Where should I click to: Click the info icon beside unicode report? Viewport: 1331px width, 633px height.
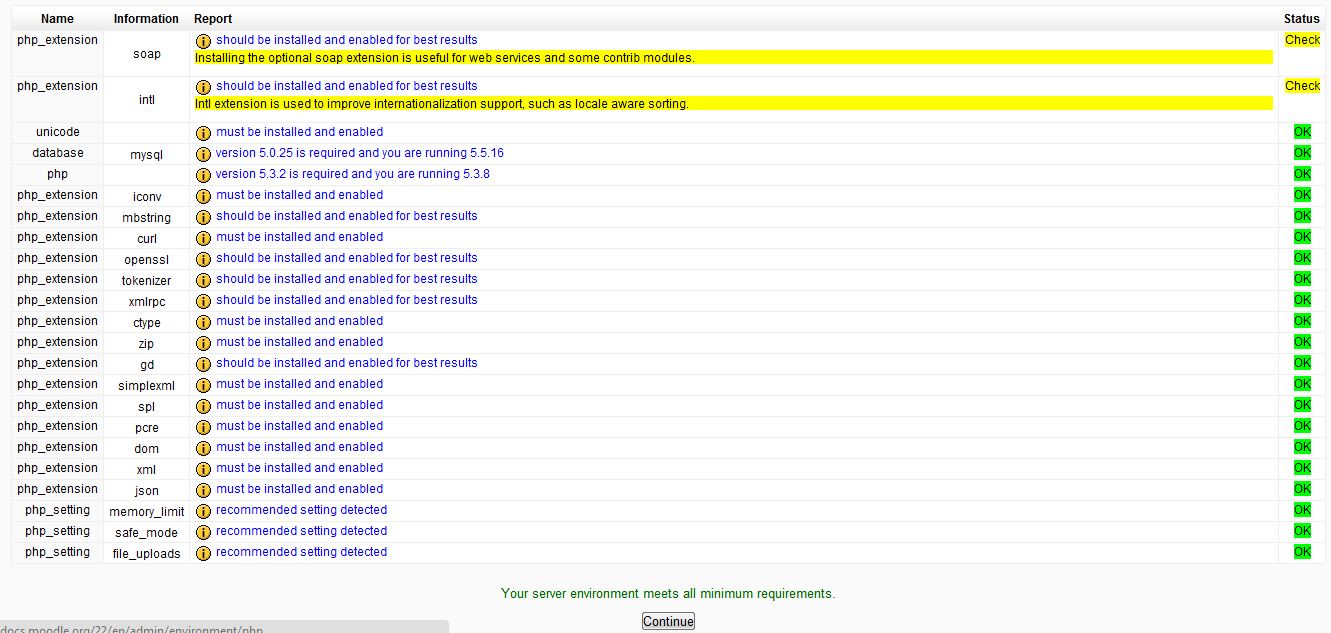(x=204, y=133)
